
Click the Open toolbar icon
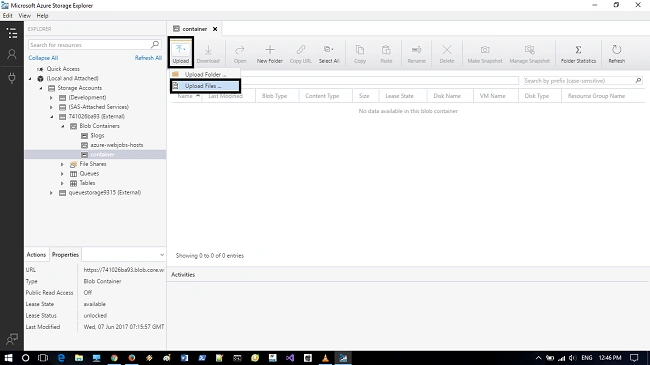pos(240,54)
